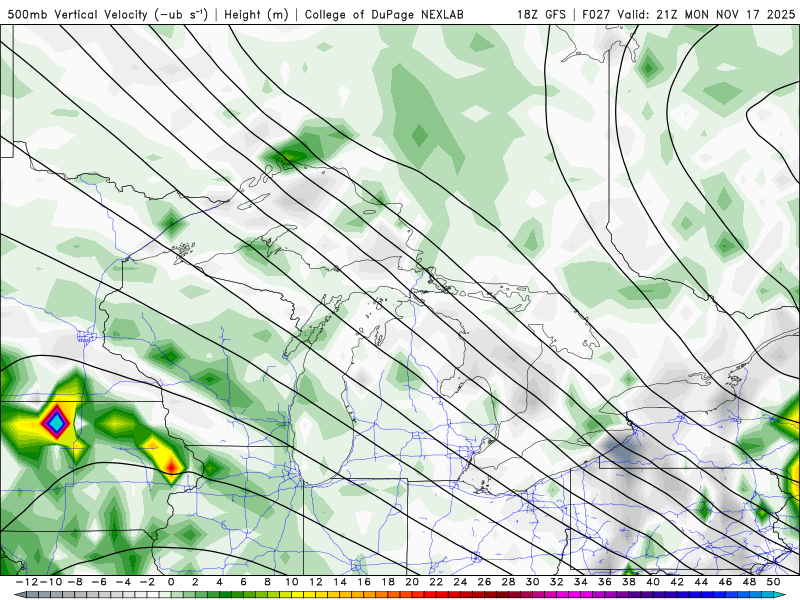Select the "24" scale value
The height and width of the screenshot is (600, 800).
point(460,582)
